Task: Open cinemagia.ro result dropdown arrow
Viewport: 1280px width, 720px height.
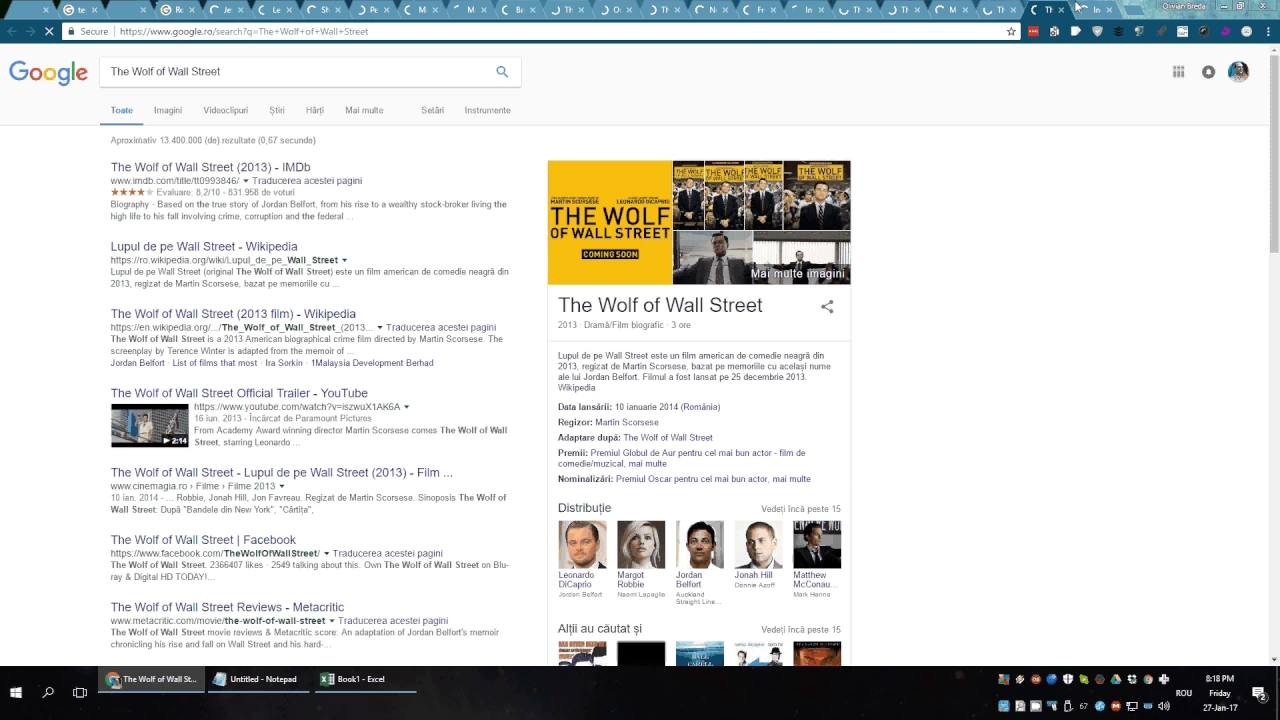Action: coord(282,486)
